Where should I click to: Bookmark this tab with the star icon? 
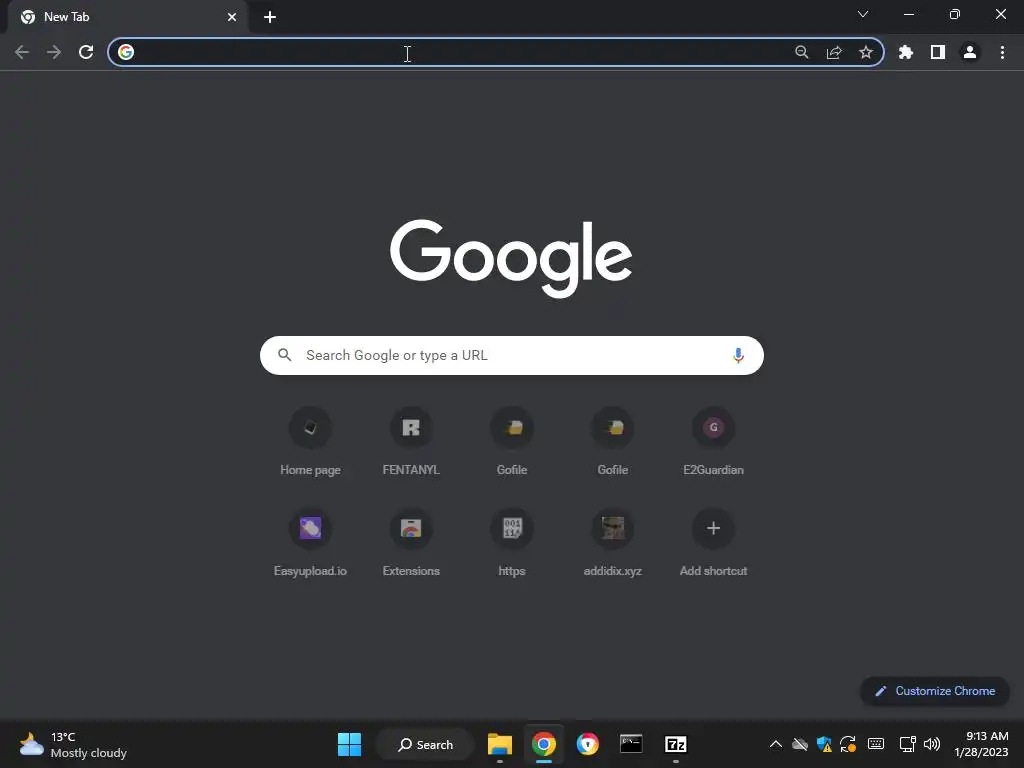(866, 52)
